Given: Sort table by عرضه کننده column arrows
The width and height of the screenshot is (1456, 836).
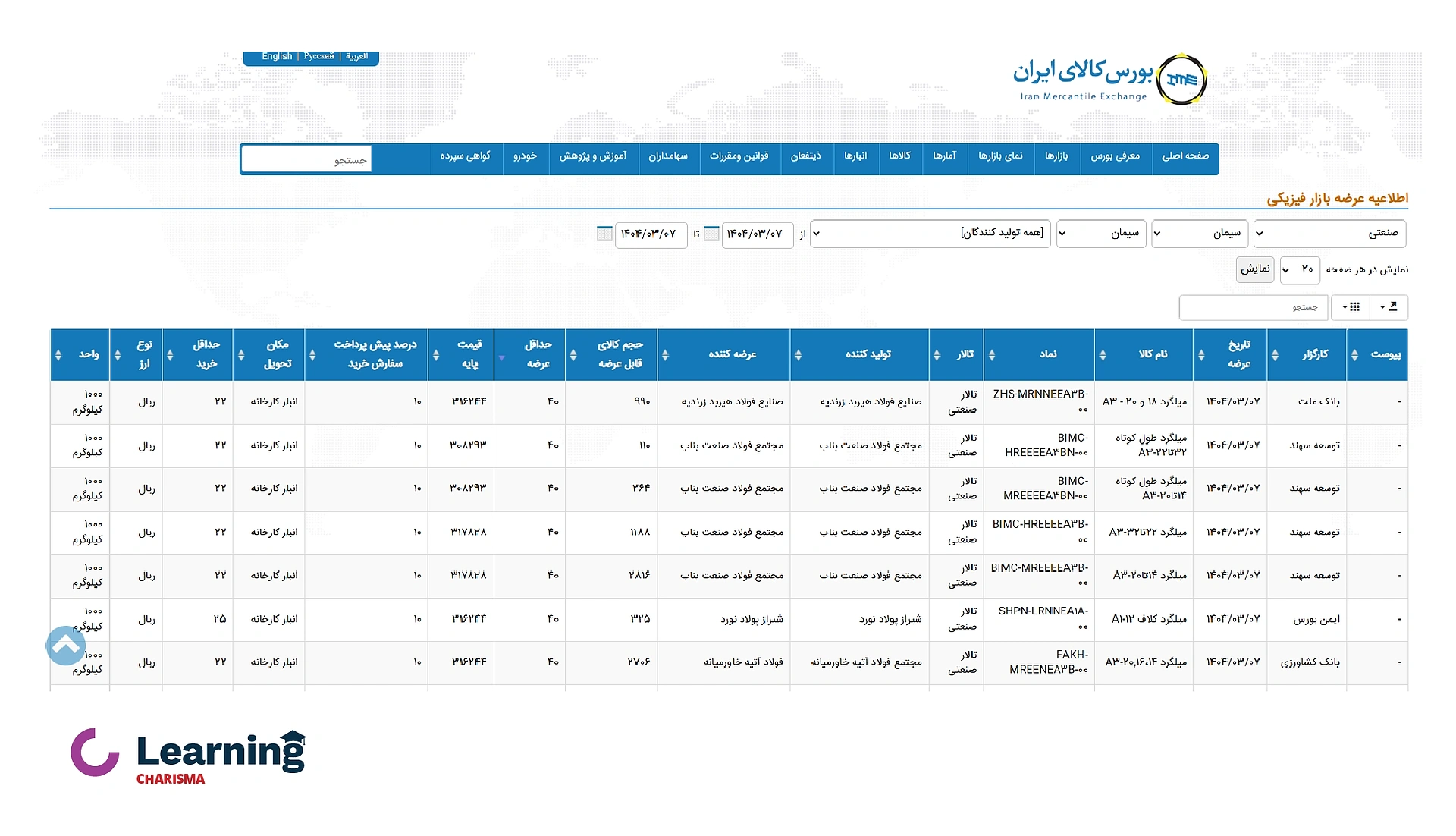Looking at the screenshot, I should coord(665,355).
